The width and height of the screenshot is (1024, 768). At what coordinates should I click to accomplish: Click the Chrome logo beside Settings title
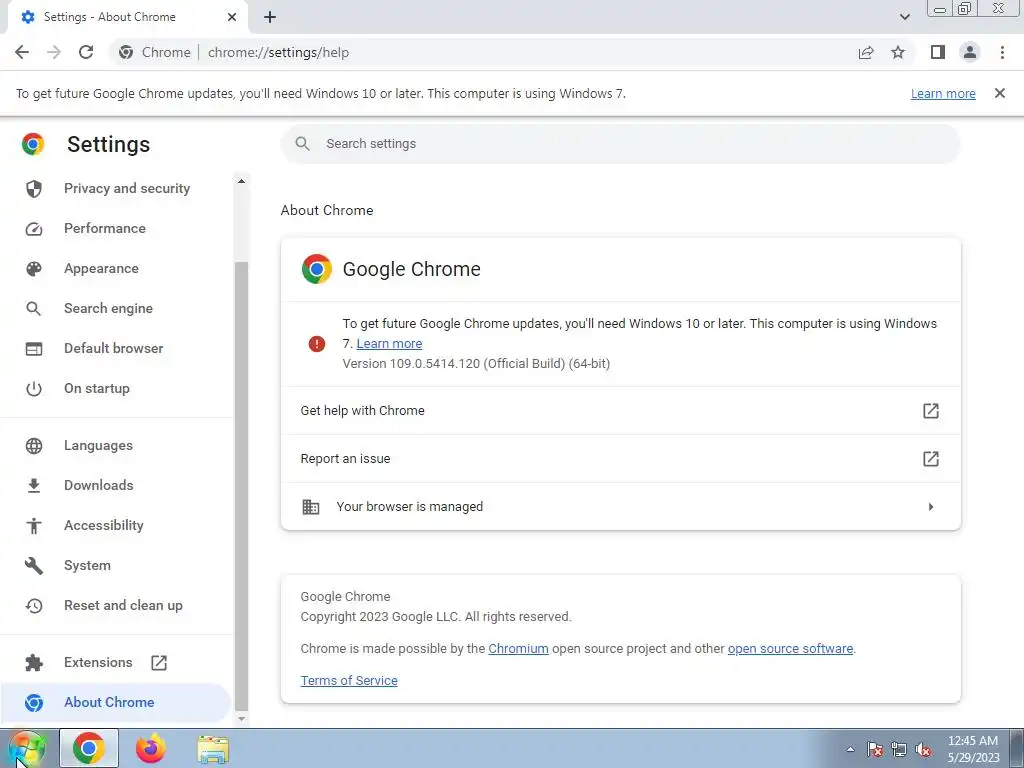click(x=33, y=144)
